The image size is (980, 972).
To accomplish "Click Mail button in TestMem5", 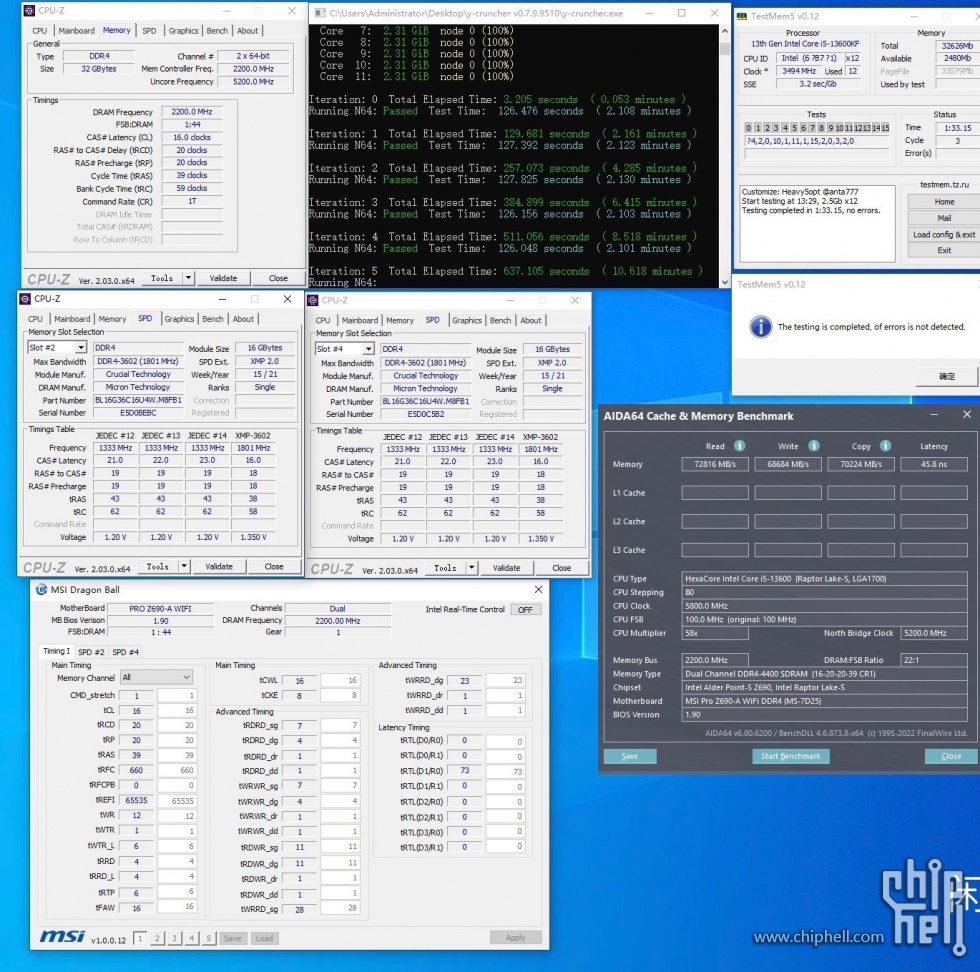I will [x=944, y=218].
